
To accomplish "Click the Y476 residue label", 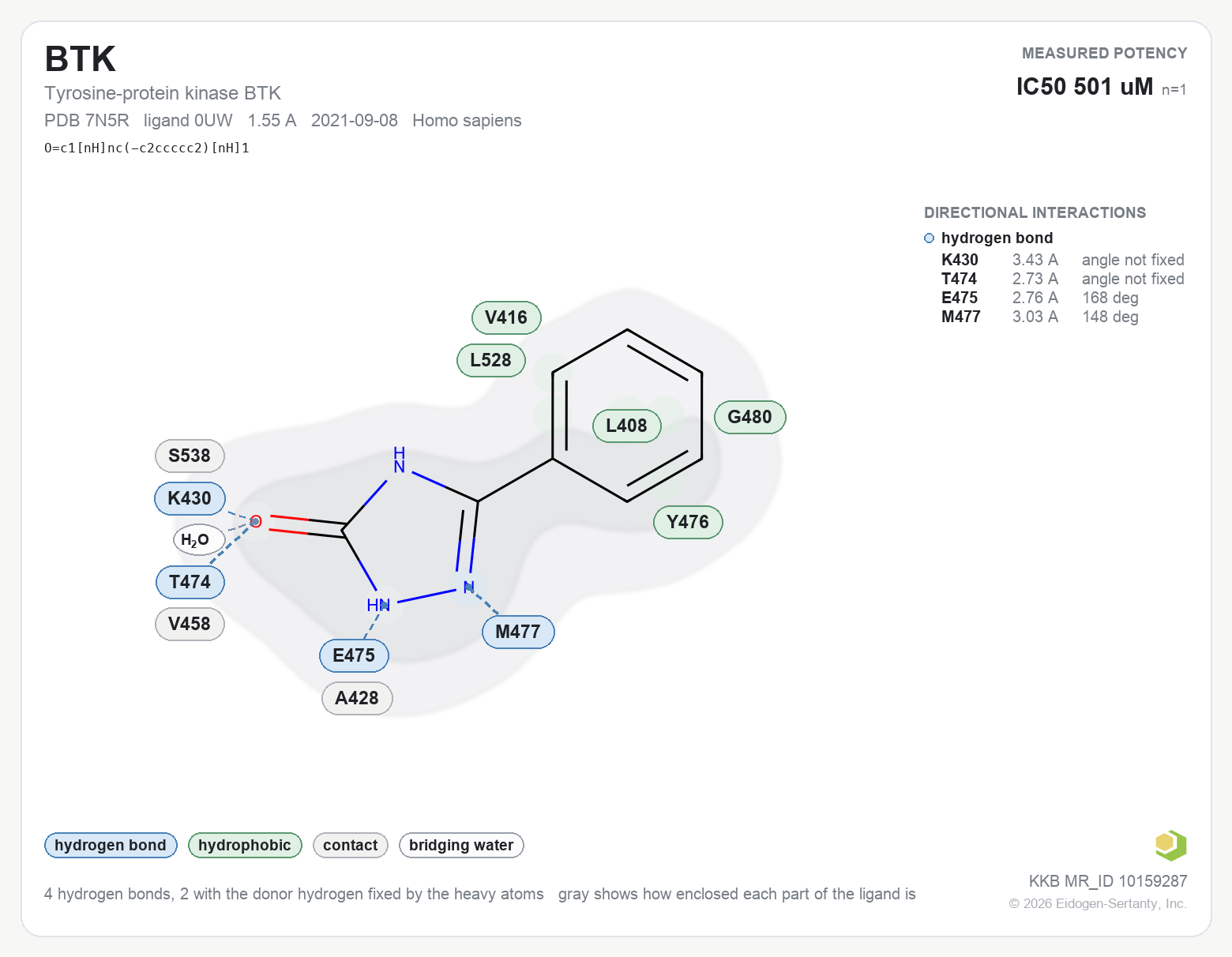I will (688, 522).
